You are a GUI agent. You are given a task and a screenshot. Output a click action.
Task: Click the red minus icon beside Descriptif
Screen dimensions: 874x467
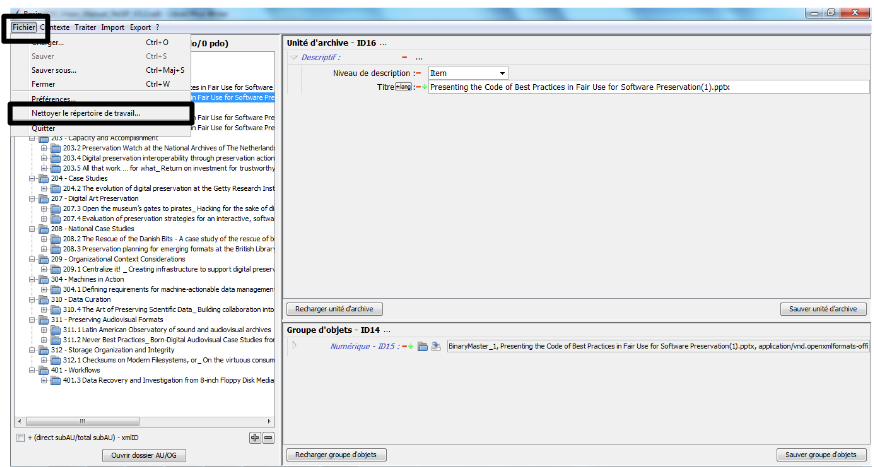point(405,58)
